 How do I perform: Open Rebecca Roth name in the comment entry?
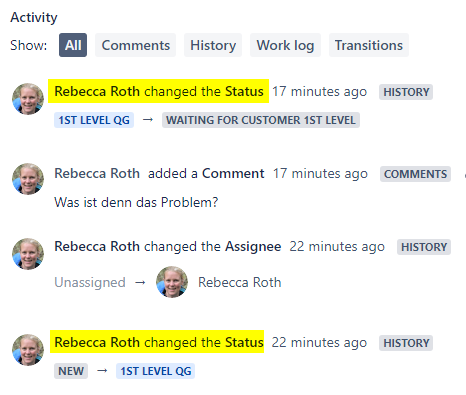point(97,173)
